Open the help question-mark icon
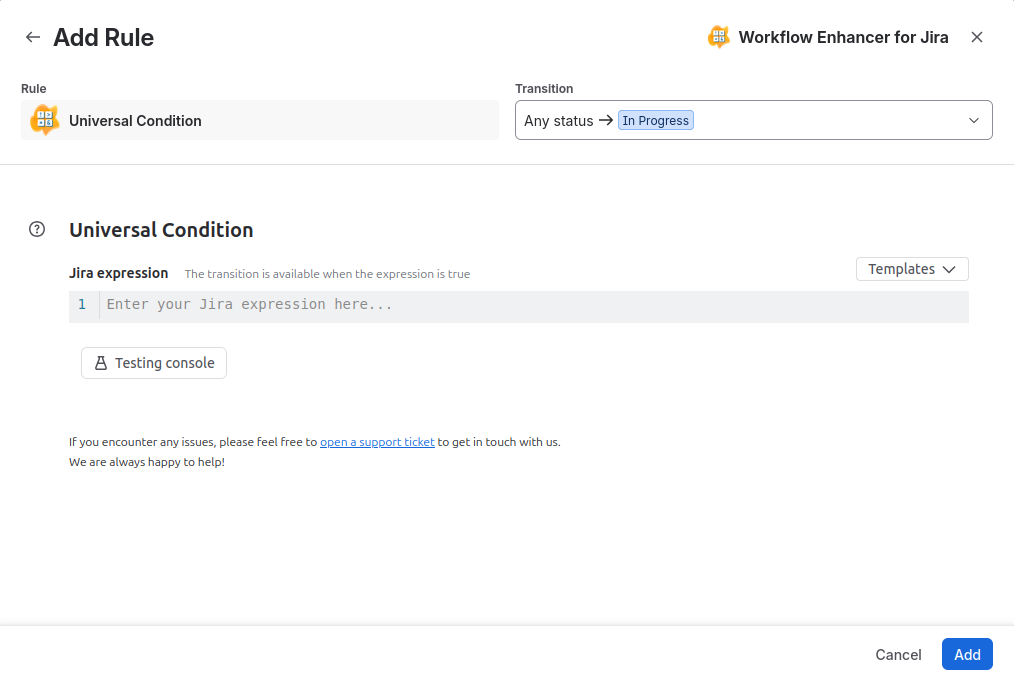This screenshot has width=1014, height=676. [37, 229]
